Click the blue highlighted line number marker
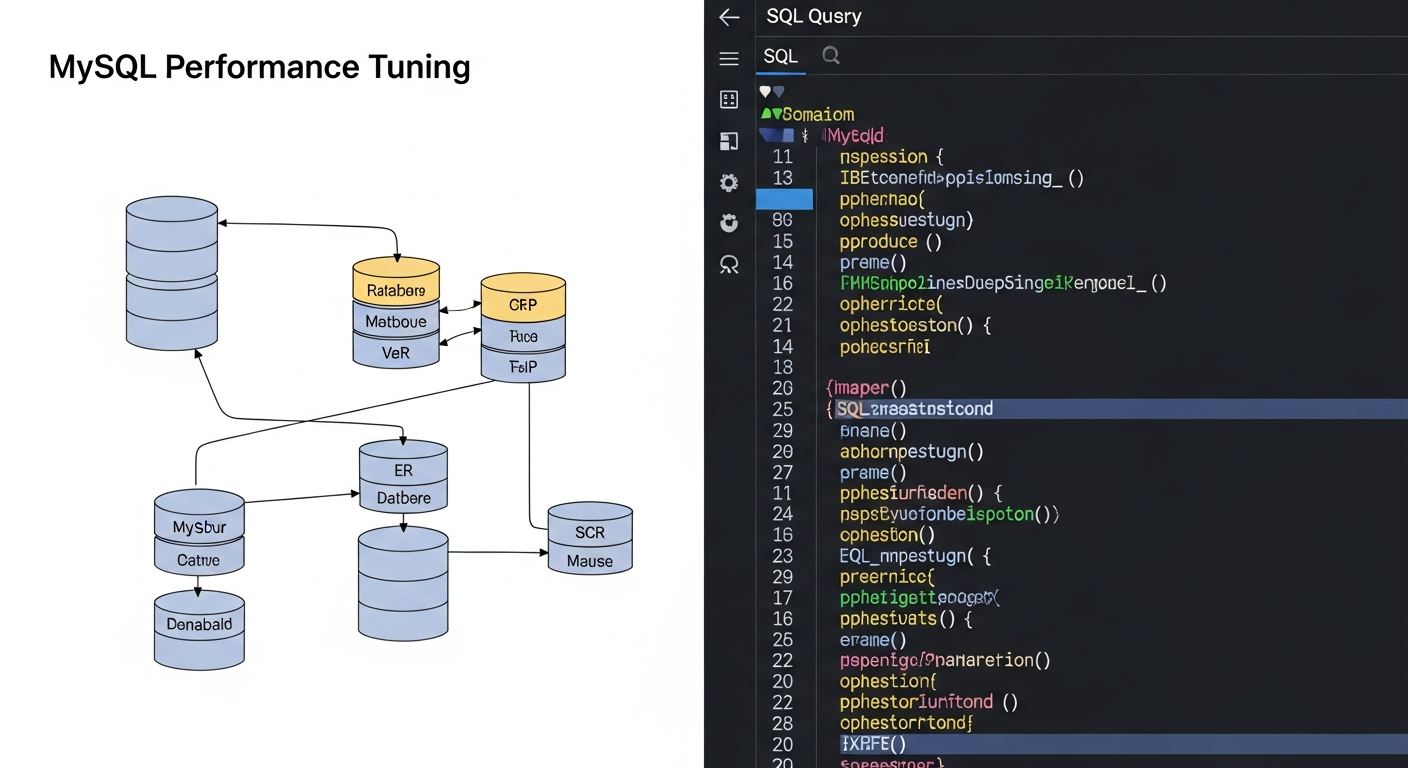This screenshot has width=1408, height=768. pos(785,199)
